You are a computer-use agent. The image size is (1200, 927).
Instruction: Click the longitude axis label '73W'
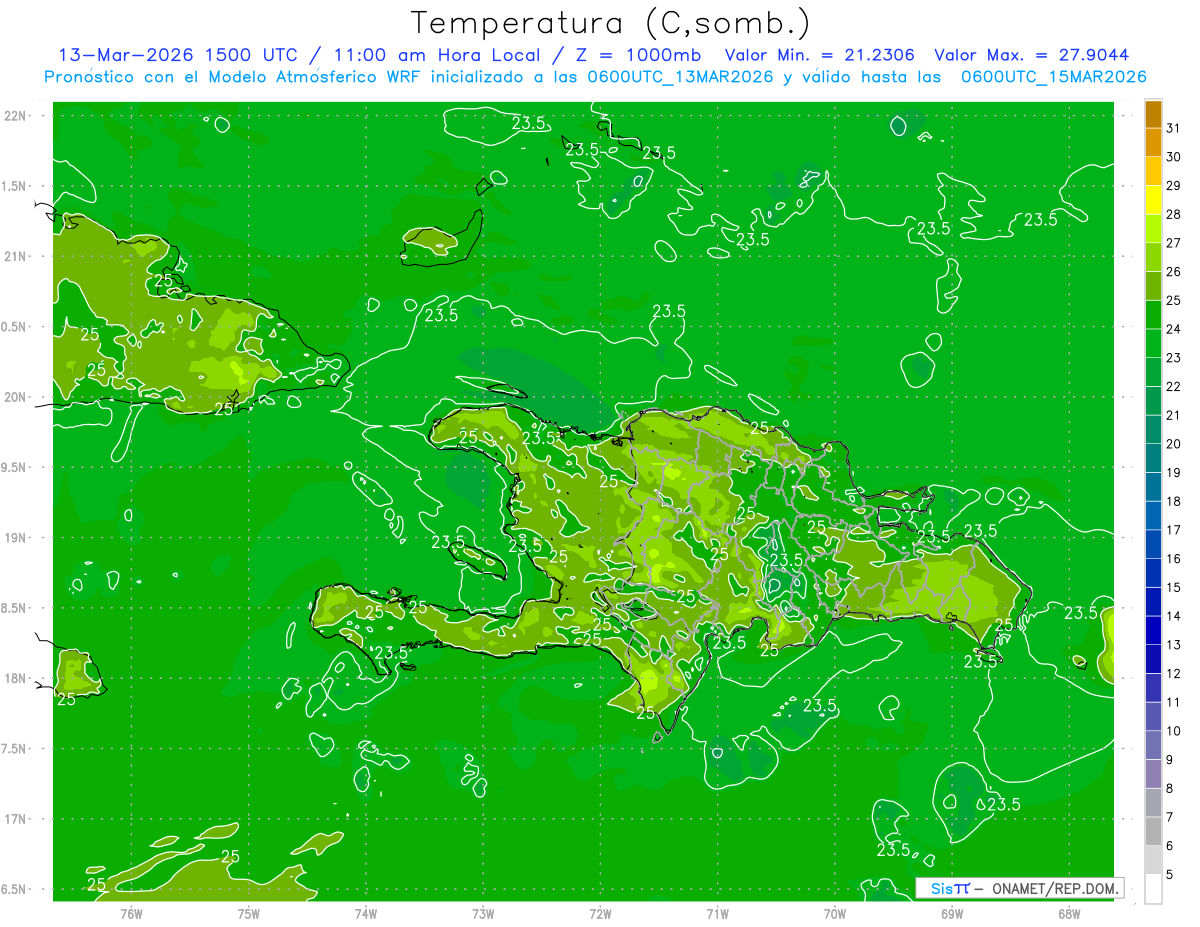point(483,914)
